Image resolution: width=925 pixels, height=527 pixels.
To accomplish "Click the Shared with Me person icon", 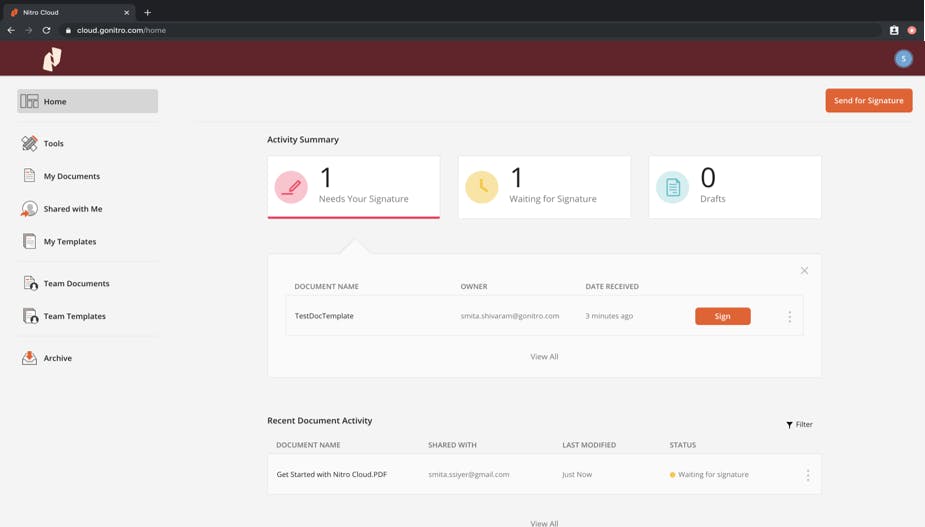I will 29,209.
